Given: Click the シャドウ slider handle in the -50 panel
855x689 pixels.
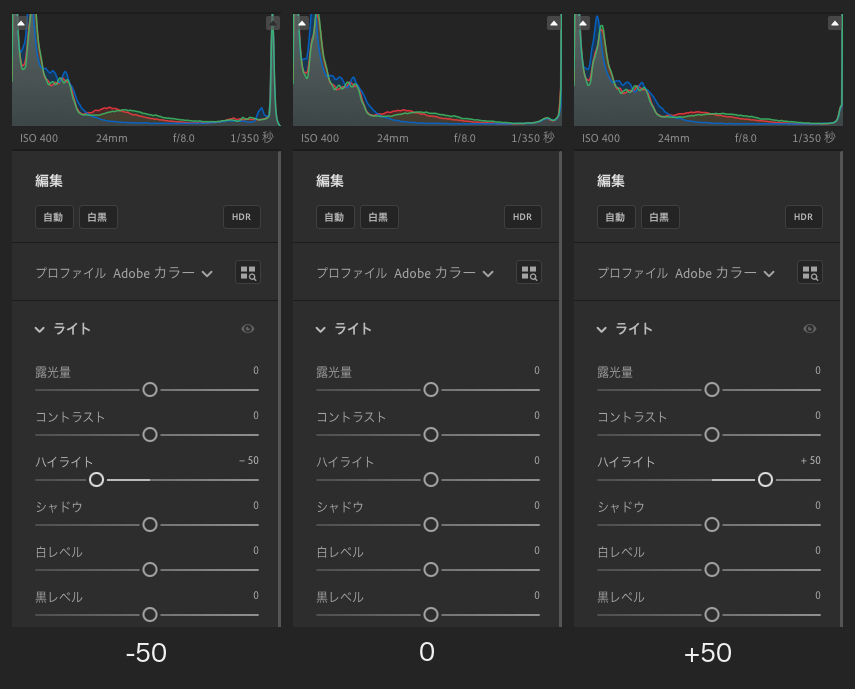Looking at the screenshot, I should [150, 524].
